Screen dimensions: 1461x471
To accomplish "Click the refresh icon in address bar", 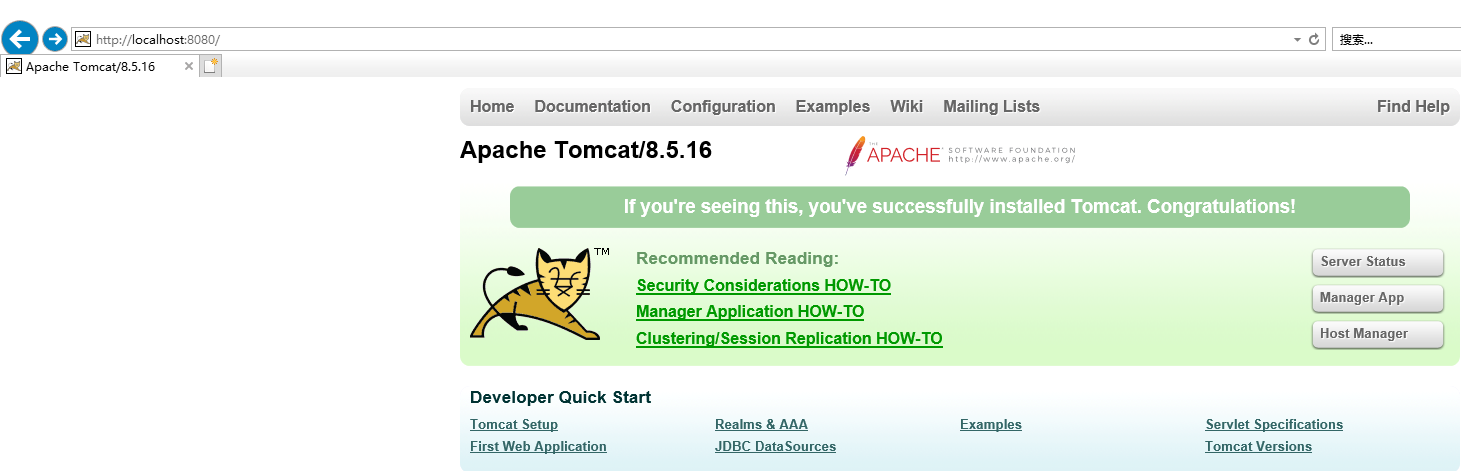I will point(1314,39).
